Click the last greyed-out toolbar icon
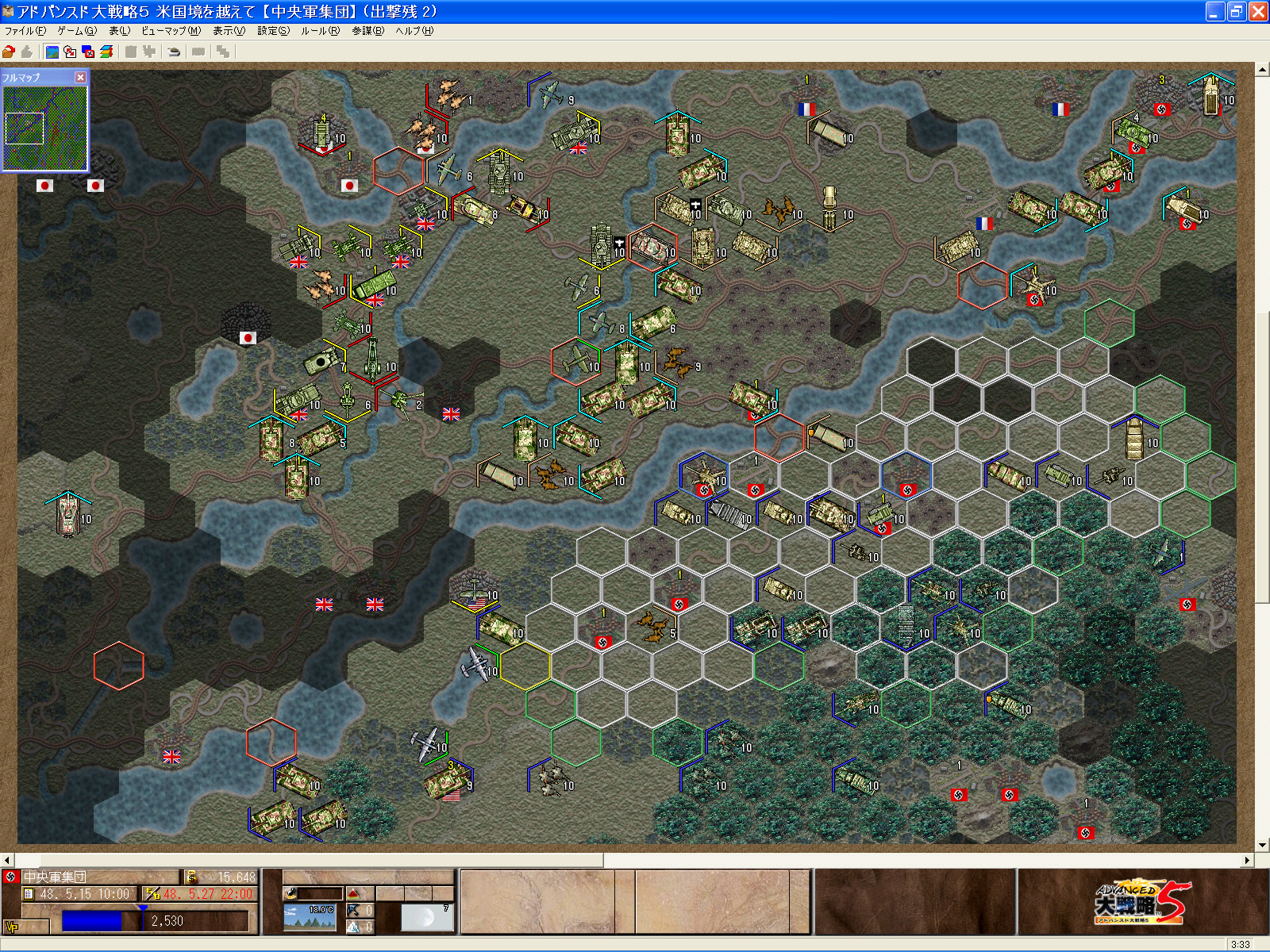This screenshot has width=1270, height=952. [223, 52]
